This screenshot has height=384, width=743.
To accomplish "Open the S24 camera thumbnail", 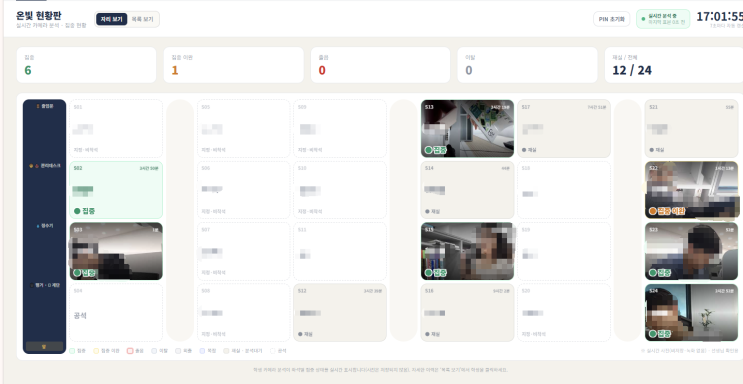I will (691, 312).
